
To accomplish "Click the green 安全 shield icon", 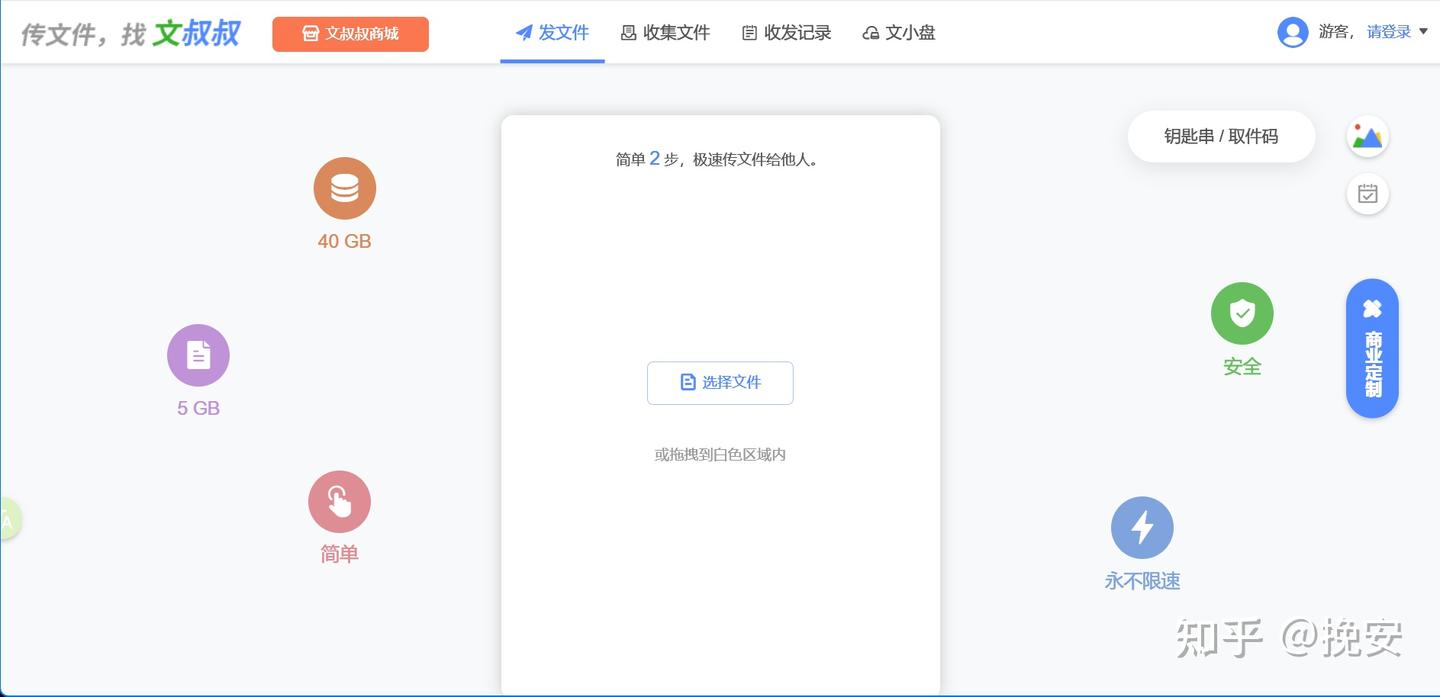I will pyautogui.click(x=1242, y=314).
